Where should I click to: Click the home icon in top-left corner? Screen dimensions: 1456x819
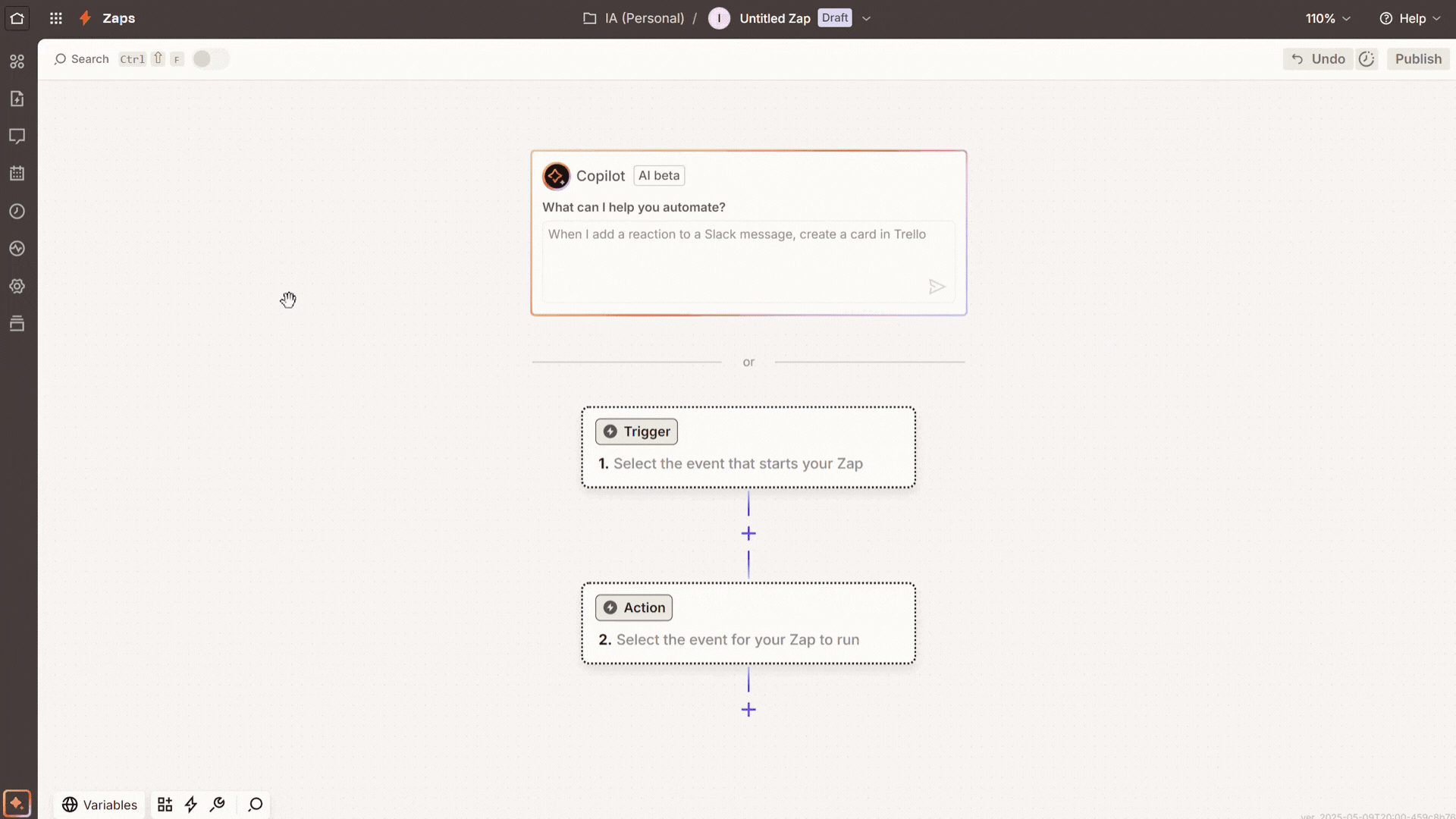click(x=17, y=18)
